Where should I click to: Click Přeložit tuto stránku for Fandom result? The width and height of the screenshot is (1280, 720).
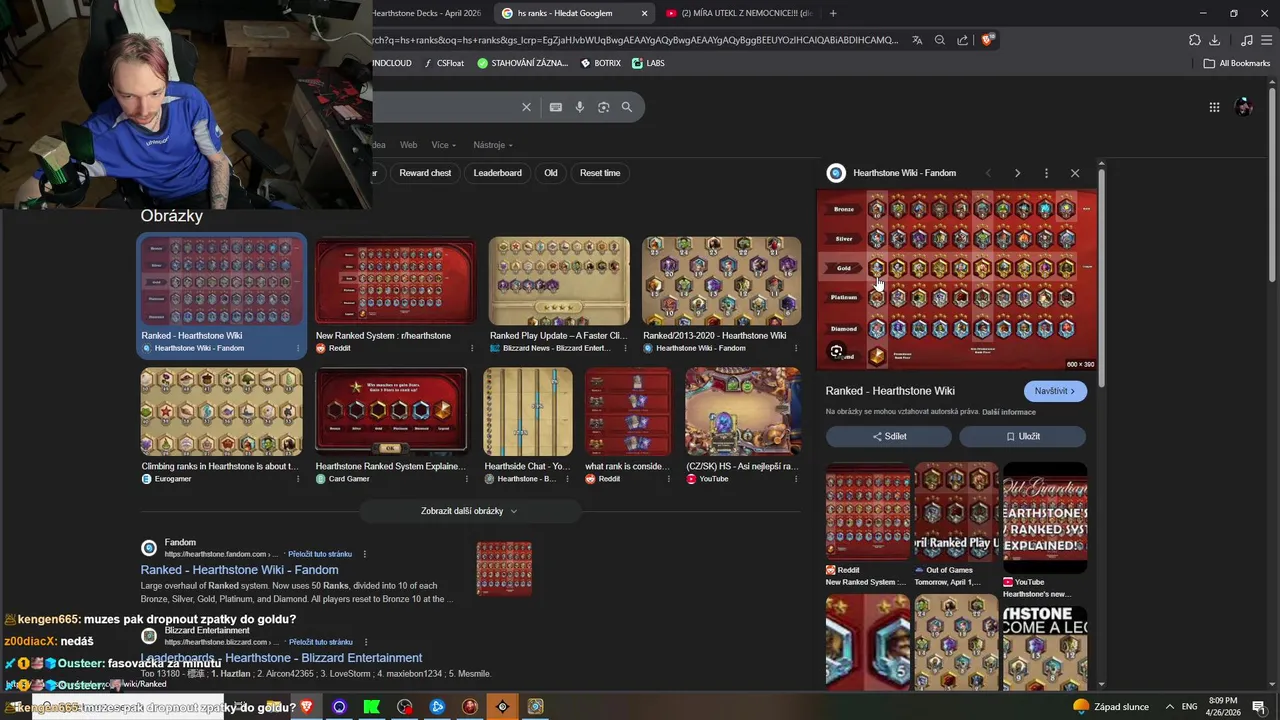pos(320,554)
